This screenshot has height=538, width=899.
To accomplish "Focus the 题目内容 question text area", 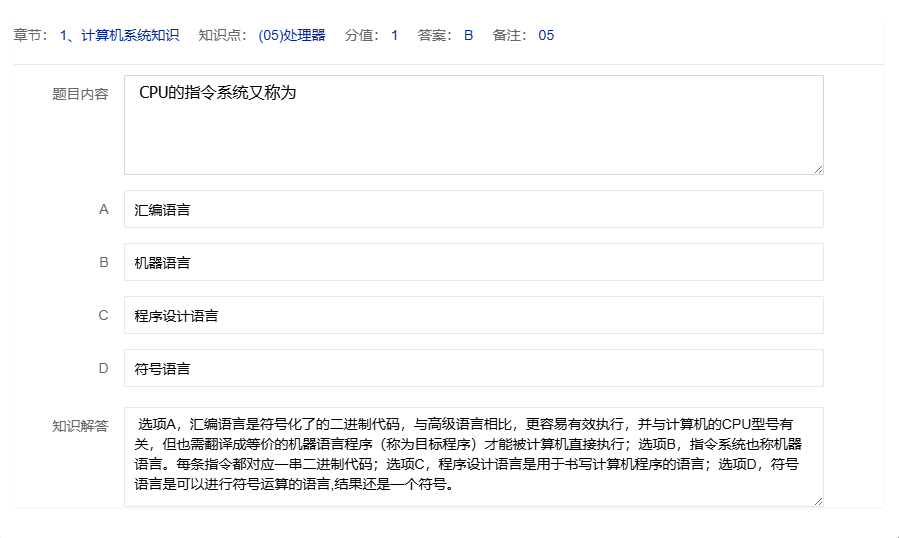I will 473,125.
